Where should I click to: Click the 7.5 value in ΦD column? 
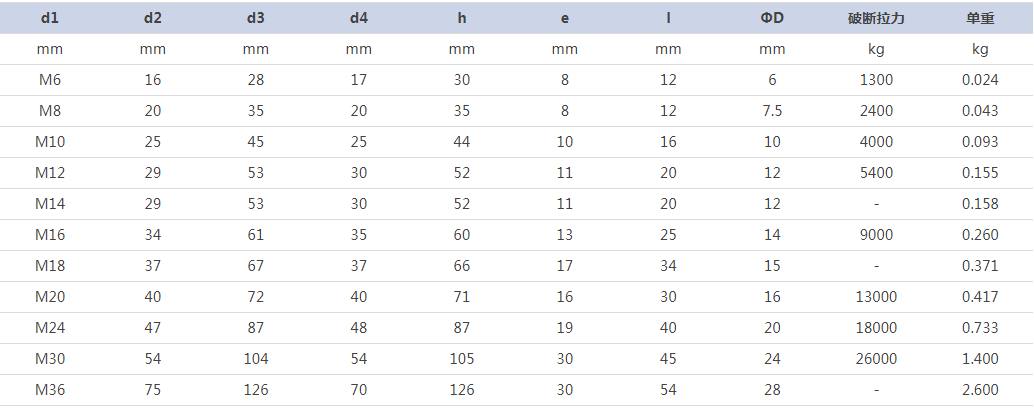tap(772, 111)
